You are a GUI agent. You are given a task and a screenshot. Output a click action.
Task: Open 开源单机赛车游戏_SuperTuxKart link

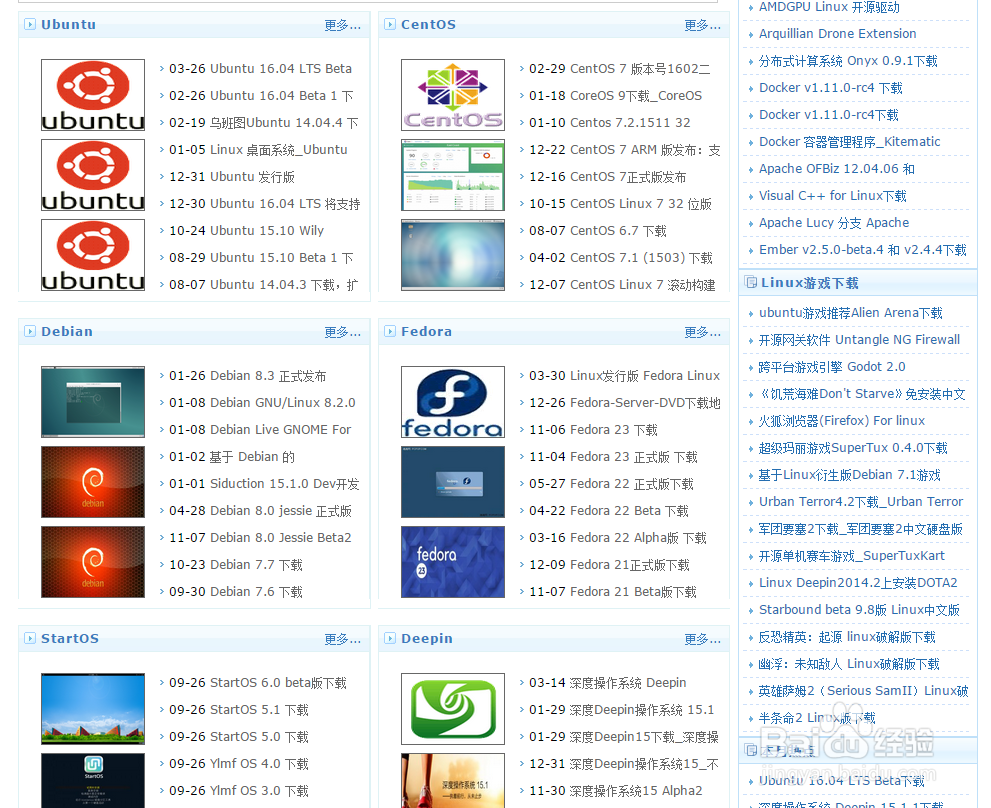852,556
